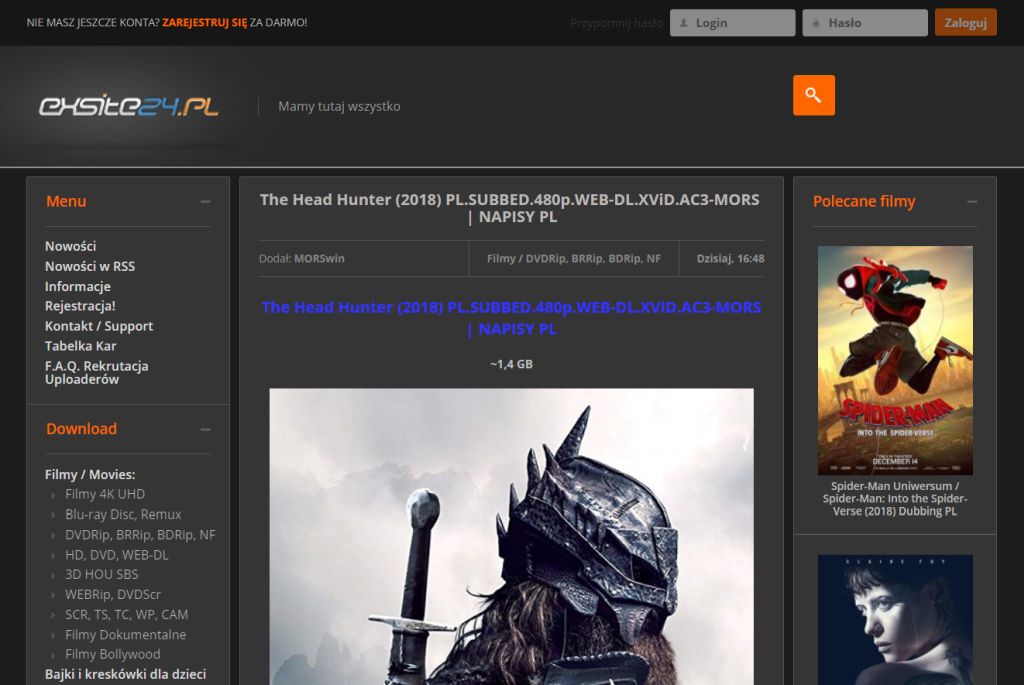The image size is (1024, 685).
Task: Click the Przypomnij hasło link
Action: [615, 22]
